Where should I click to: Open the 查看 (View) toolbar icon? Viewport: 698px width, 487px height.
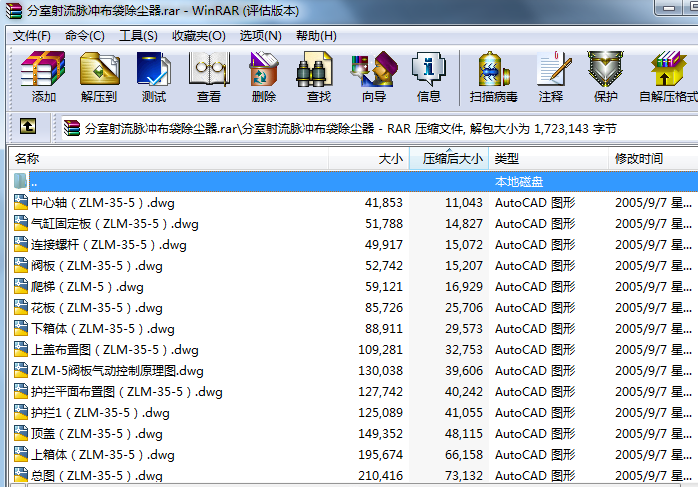(209, 69)
